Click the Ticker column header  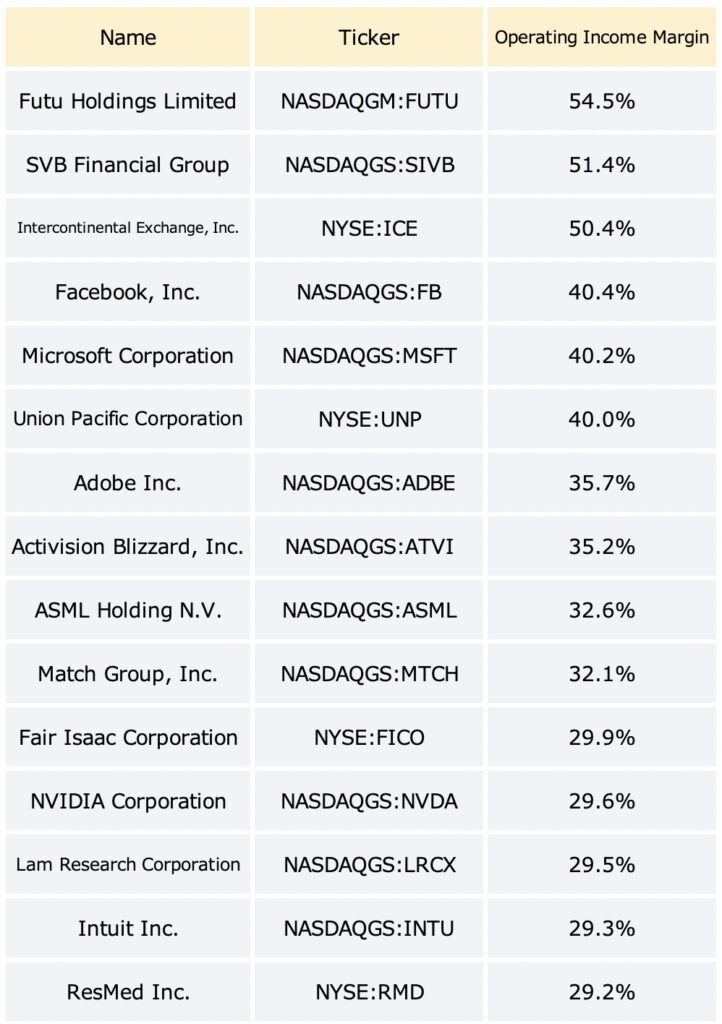(x=369, y=37)
